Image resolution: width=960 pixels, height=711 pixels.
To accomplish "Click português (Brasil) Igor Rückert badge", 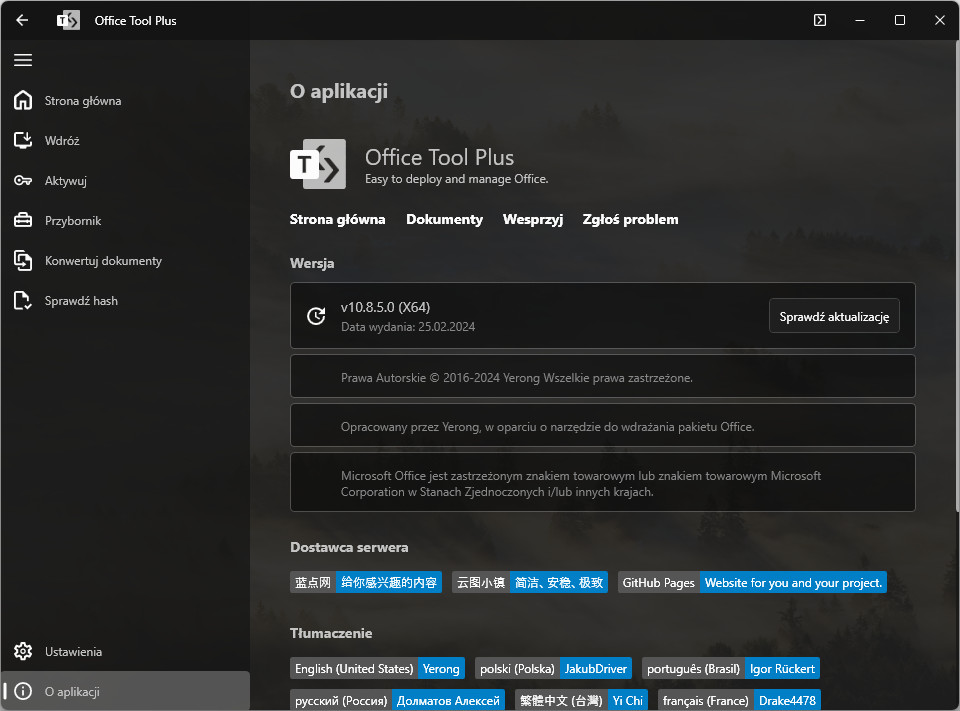I will 730,668.
